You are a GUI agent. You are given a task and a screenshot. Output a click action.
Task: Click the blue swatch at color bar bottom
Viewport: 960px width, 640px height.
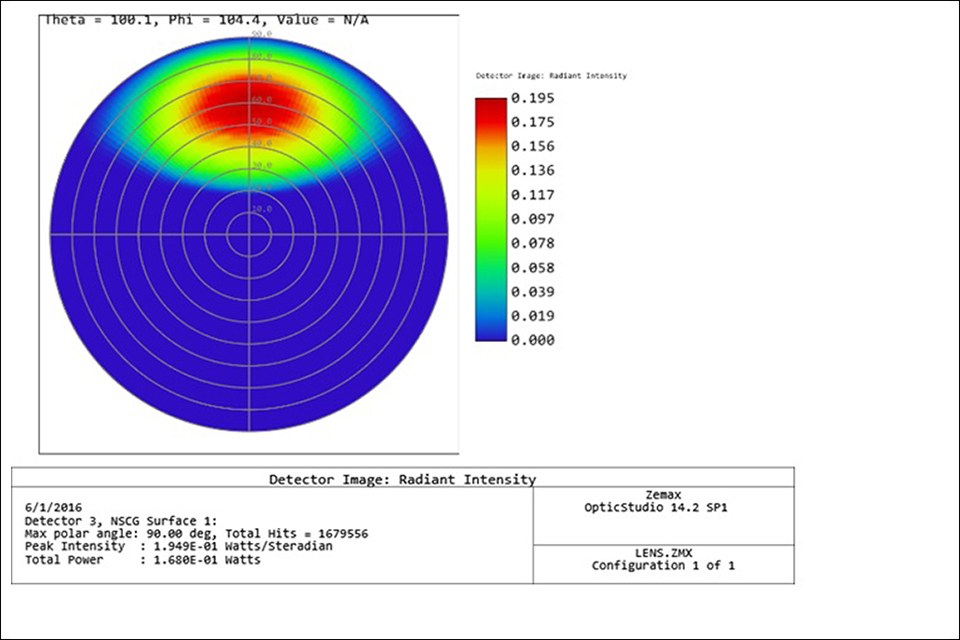tap(490, 335)
